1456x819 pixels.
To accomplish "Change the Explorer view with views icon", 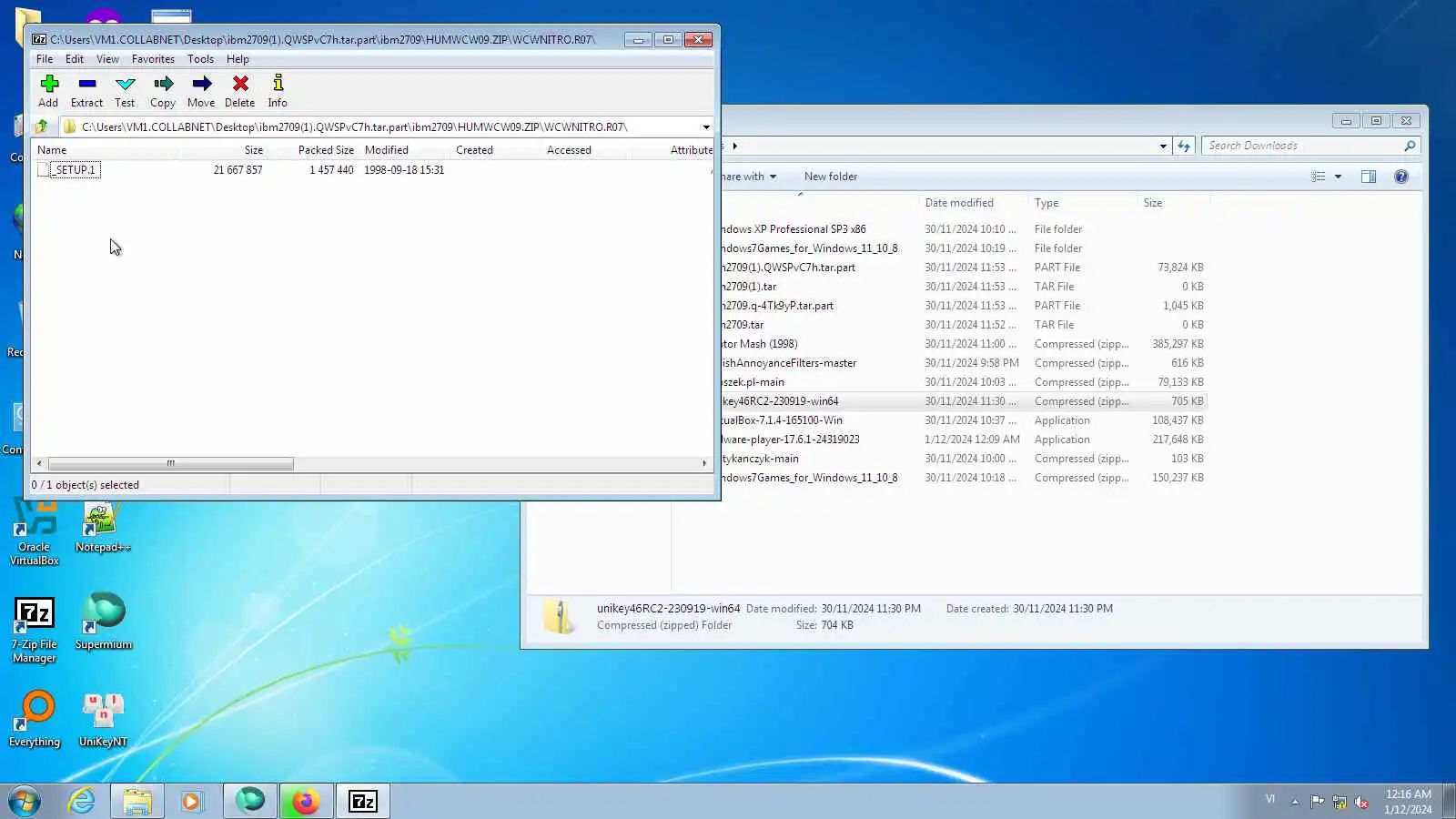I will pos(1318,177).
